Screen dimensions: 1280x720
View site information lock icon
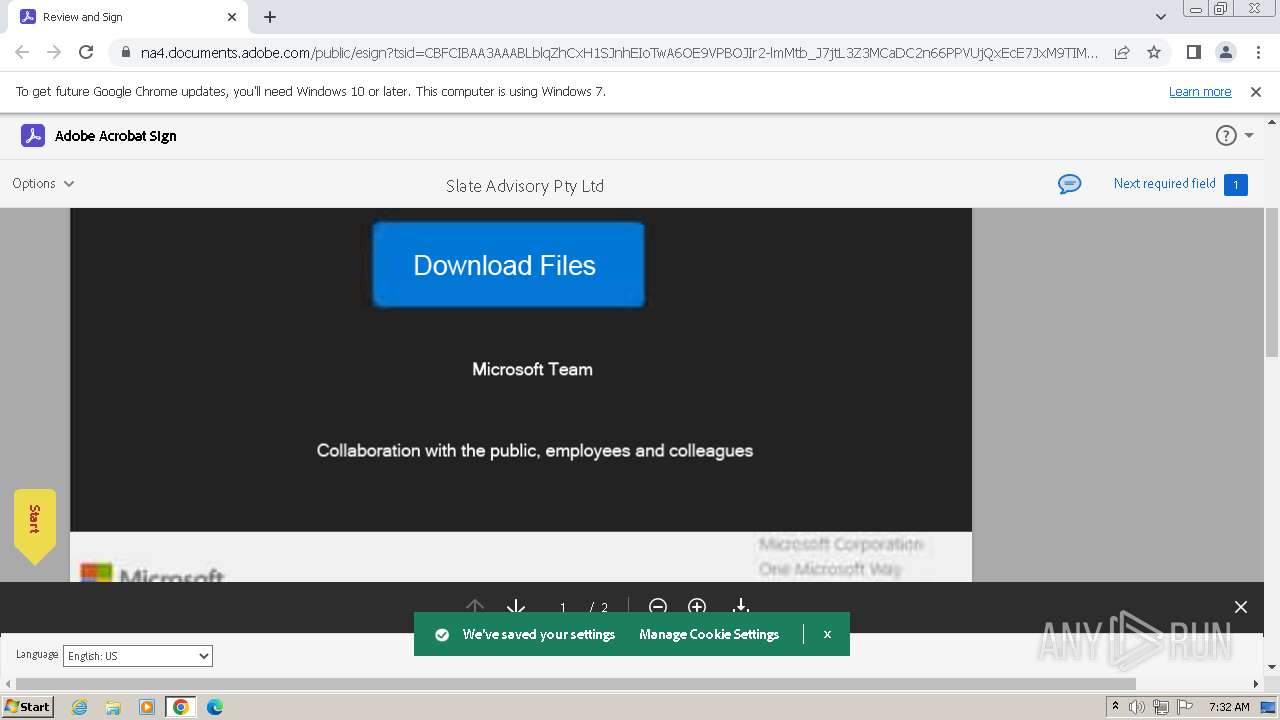125,52
